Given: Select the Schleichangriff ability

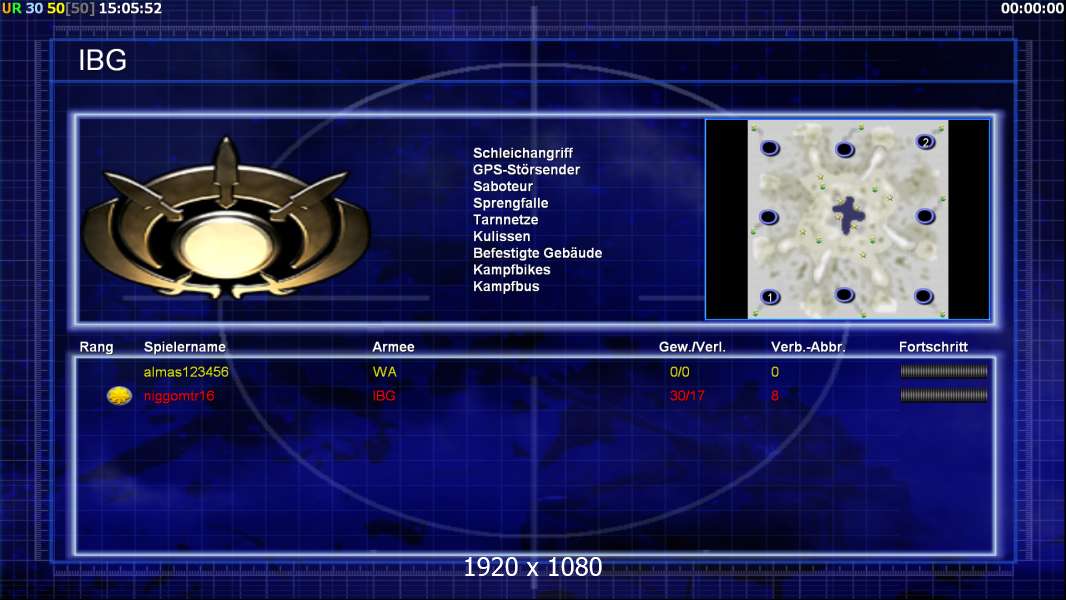Looking at the screenshot, I should (x=523, y=153).
